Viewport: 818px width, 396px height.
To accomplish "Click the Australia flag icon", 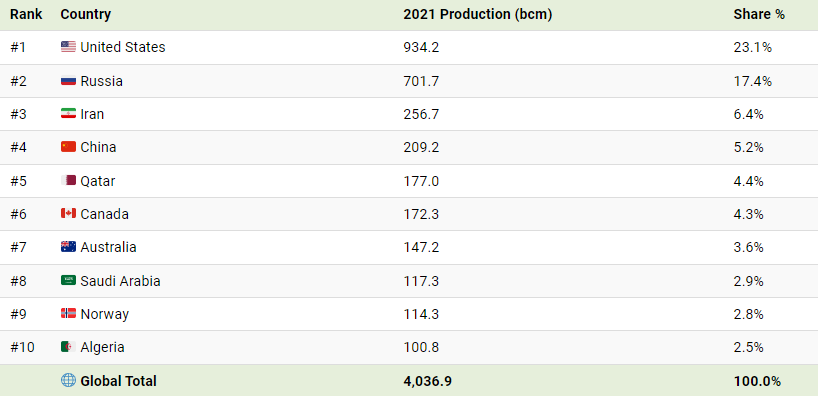I will (68, 247).
